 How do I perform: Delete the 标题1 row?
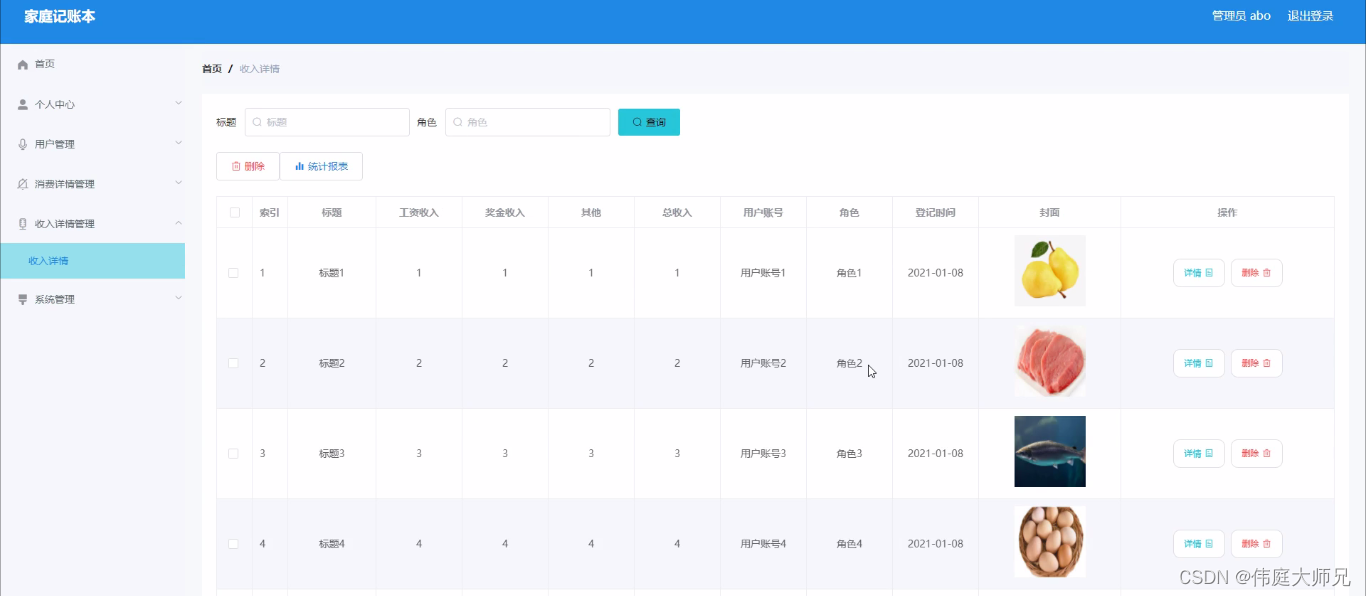pyautogui.click(x=1257, y=273)
